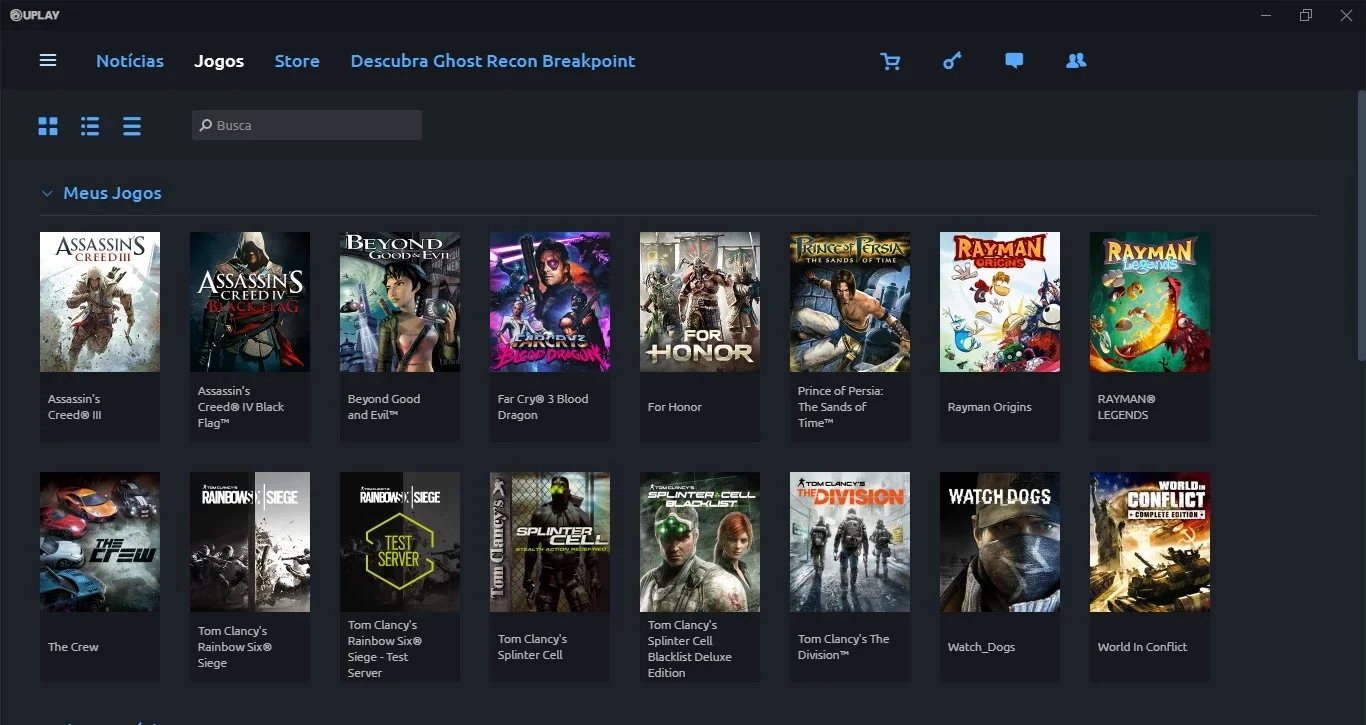Switch to large grid view
The height and width of the screenshot is (725, 1366).
pyautogui.click(x=48, y=126)
